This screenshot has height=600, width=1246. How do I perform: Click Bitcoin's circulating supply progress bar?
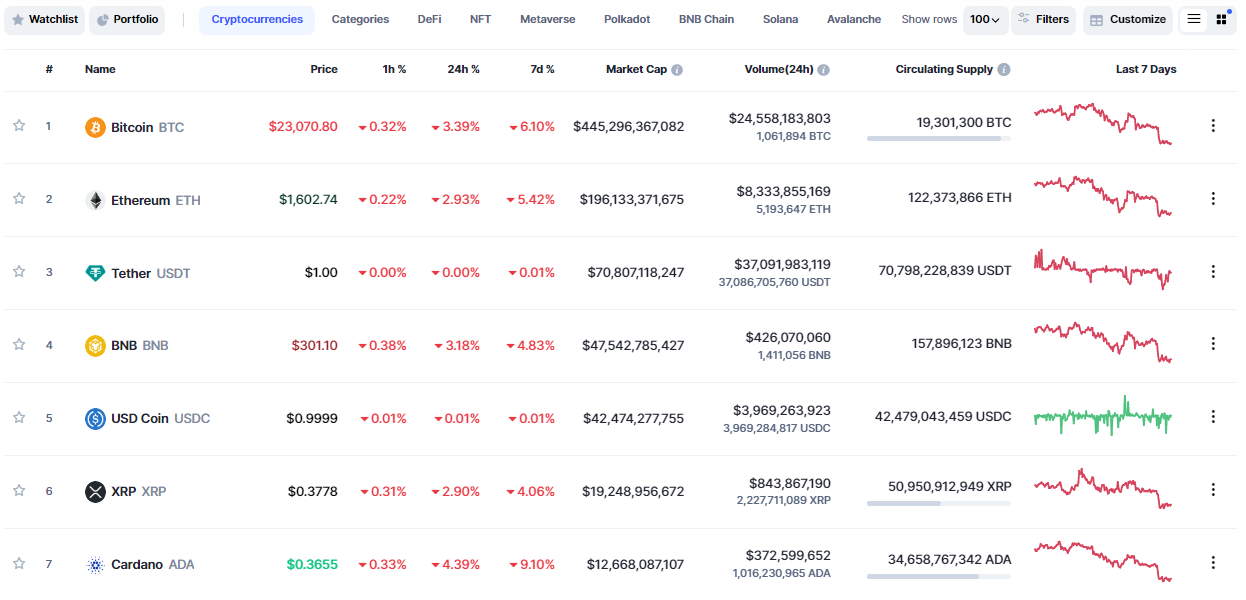tap(938, 138)
